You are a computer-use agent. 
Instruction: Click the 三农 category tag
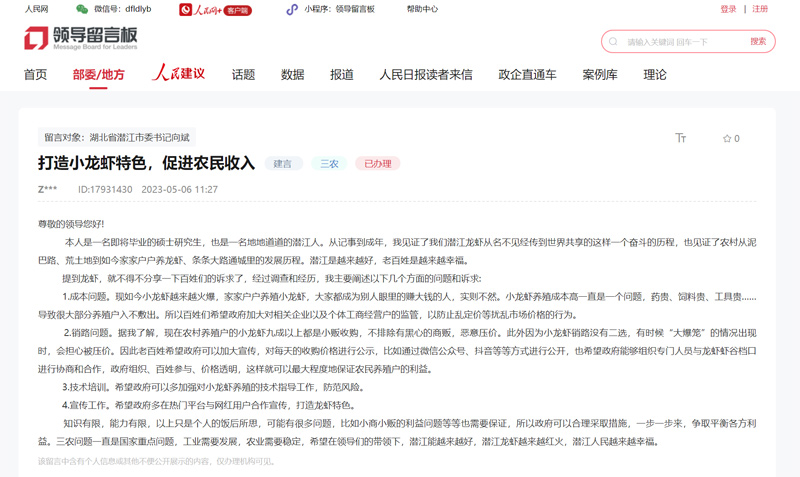tap(329, 164)
